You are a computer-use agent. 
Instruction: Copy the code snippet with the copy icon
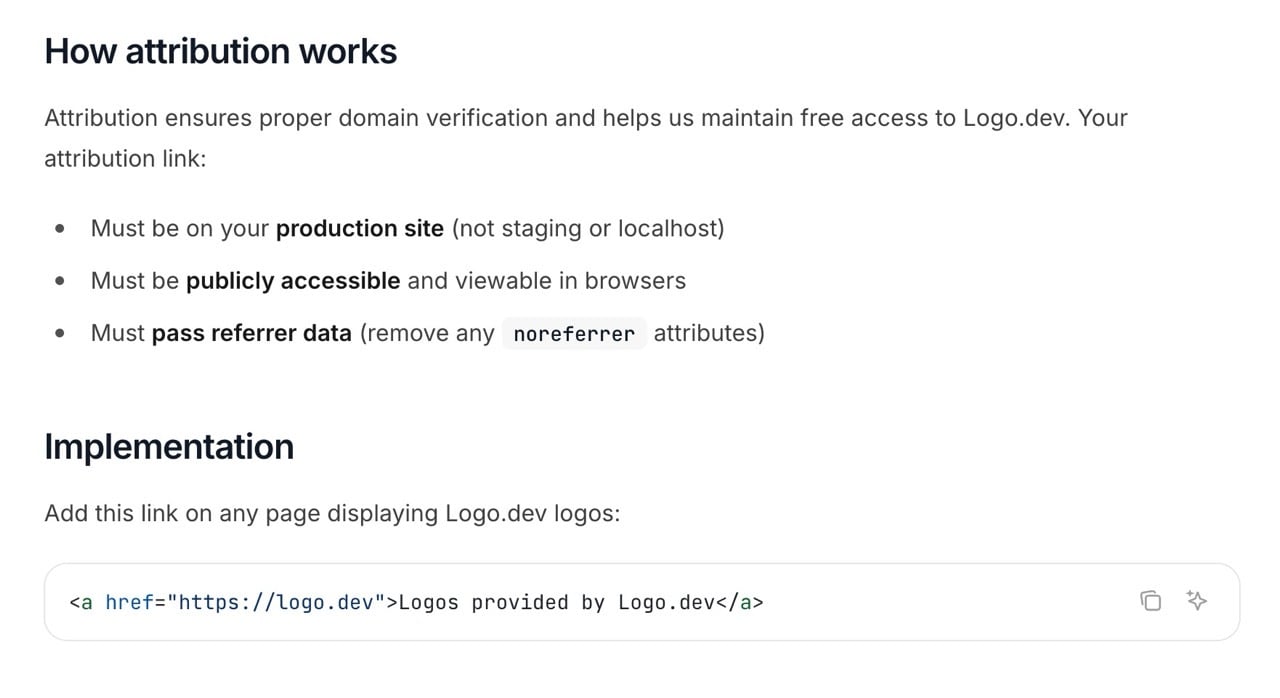tap(1151, 601)
